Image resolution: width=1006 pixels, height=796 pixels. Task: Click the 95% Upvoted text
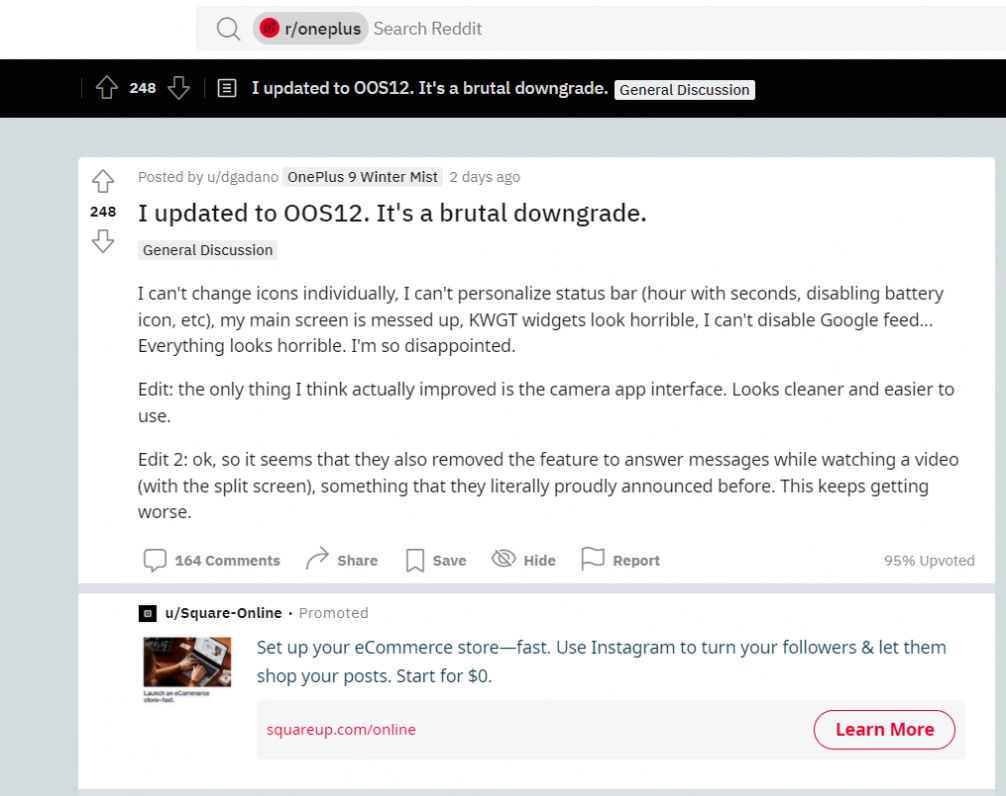point(929,561)
